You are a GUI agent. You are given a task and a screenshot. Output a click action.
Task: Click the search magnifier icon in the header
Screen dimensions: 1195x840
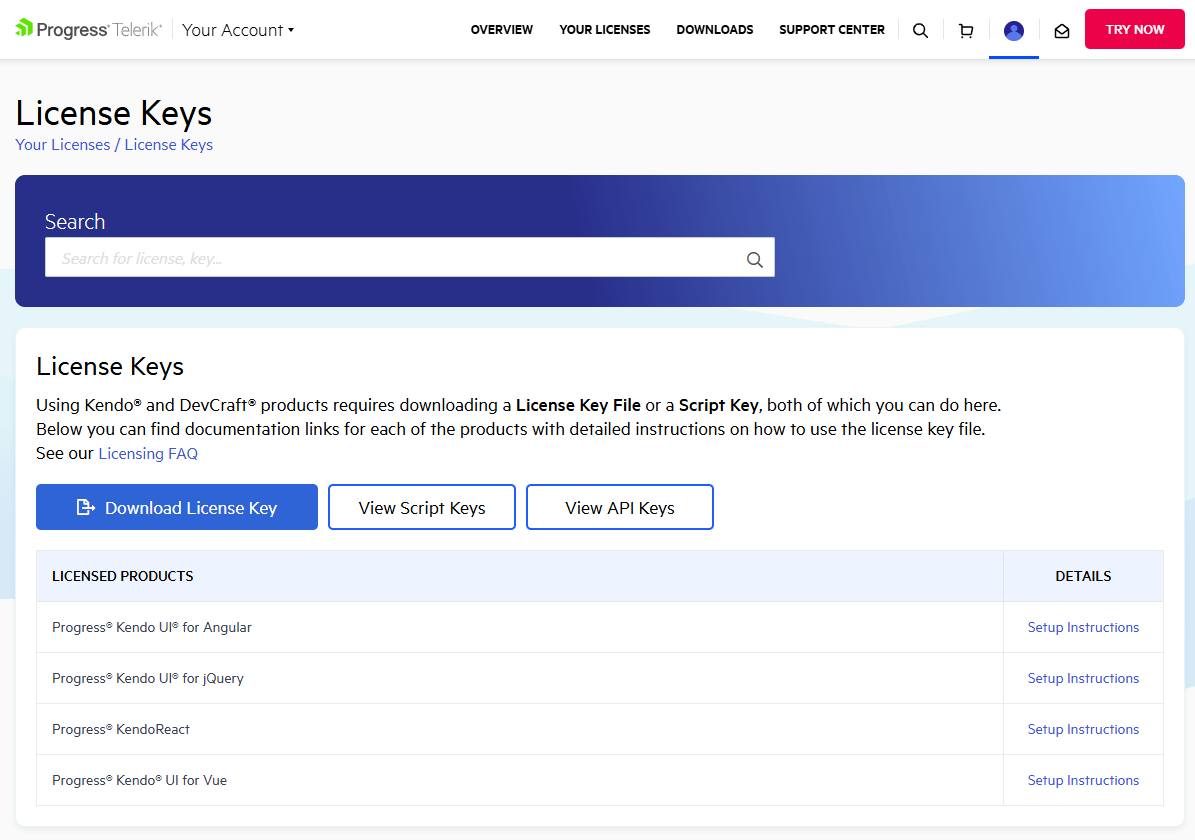(x=920, y=30)
